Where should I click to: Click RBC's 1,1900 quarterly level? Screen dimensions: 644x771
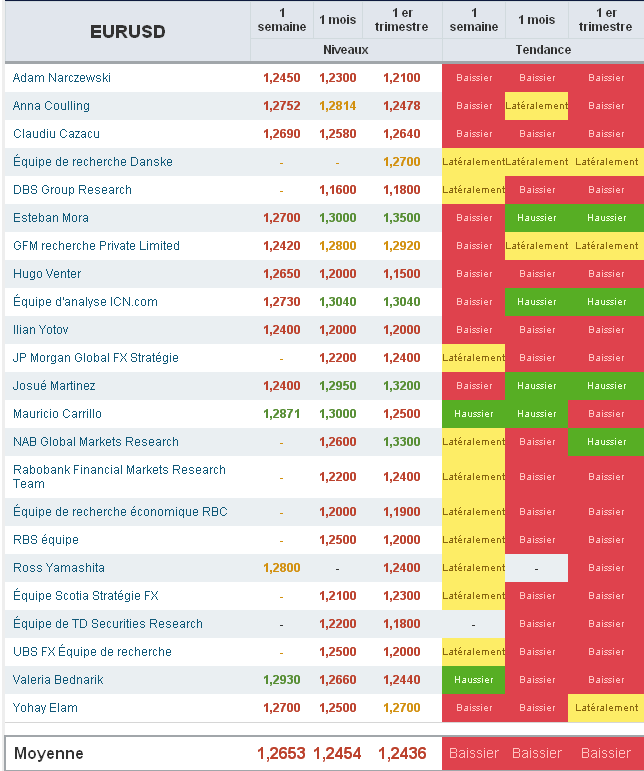coord(402,512)
